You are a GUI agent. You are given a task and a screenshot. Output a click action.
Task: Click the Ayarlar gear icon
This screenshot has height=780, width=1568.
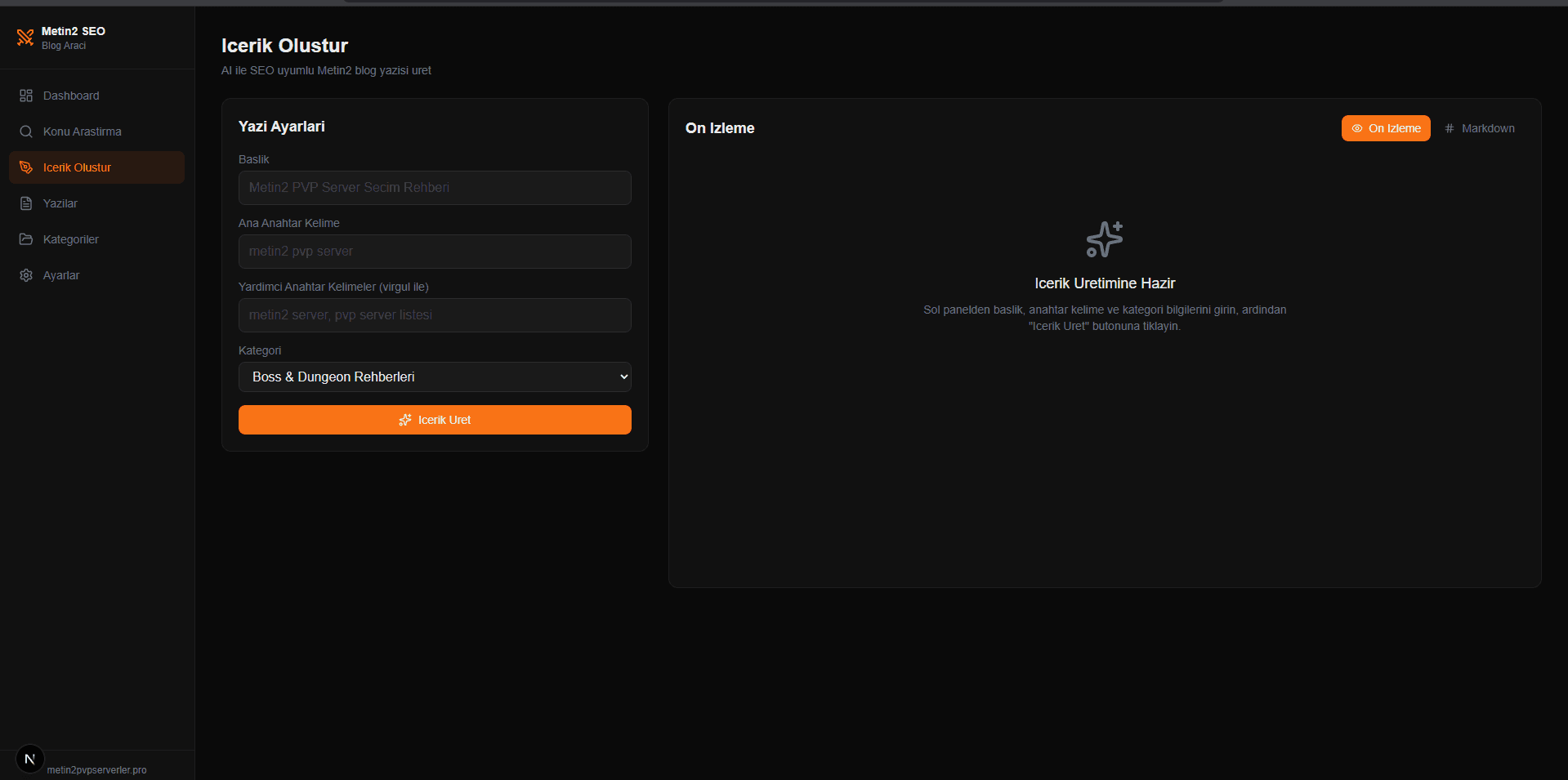26,275
